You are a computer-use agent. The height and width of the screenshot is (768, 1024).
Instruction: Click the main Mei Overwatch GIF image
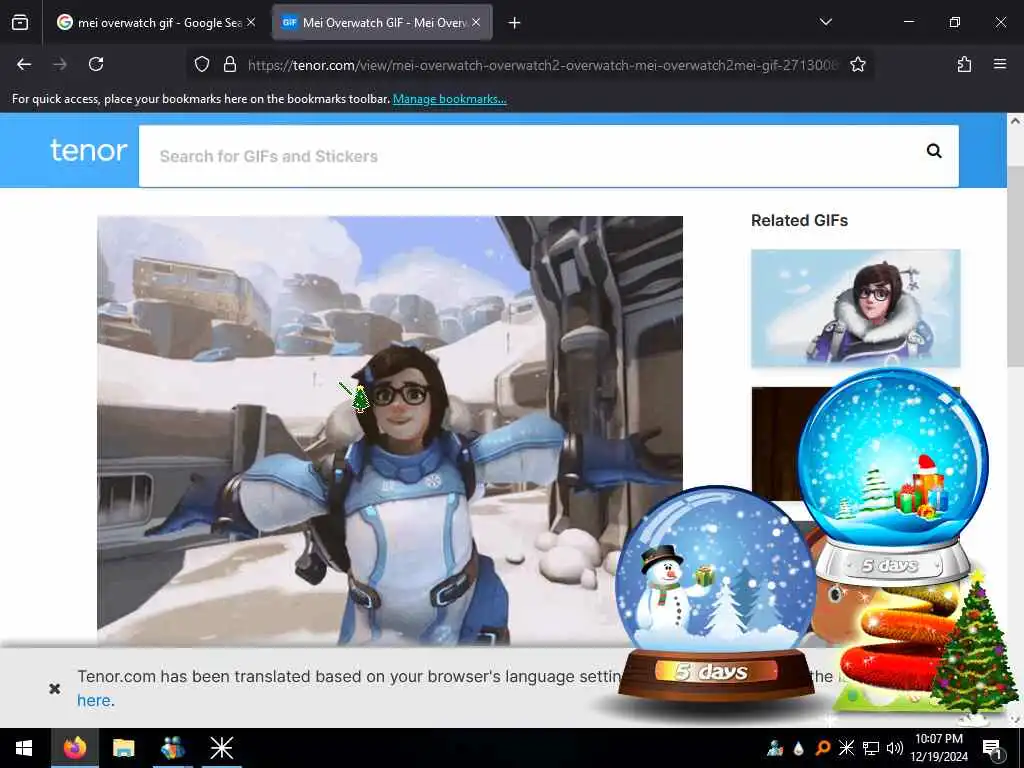click(390, 431)
